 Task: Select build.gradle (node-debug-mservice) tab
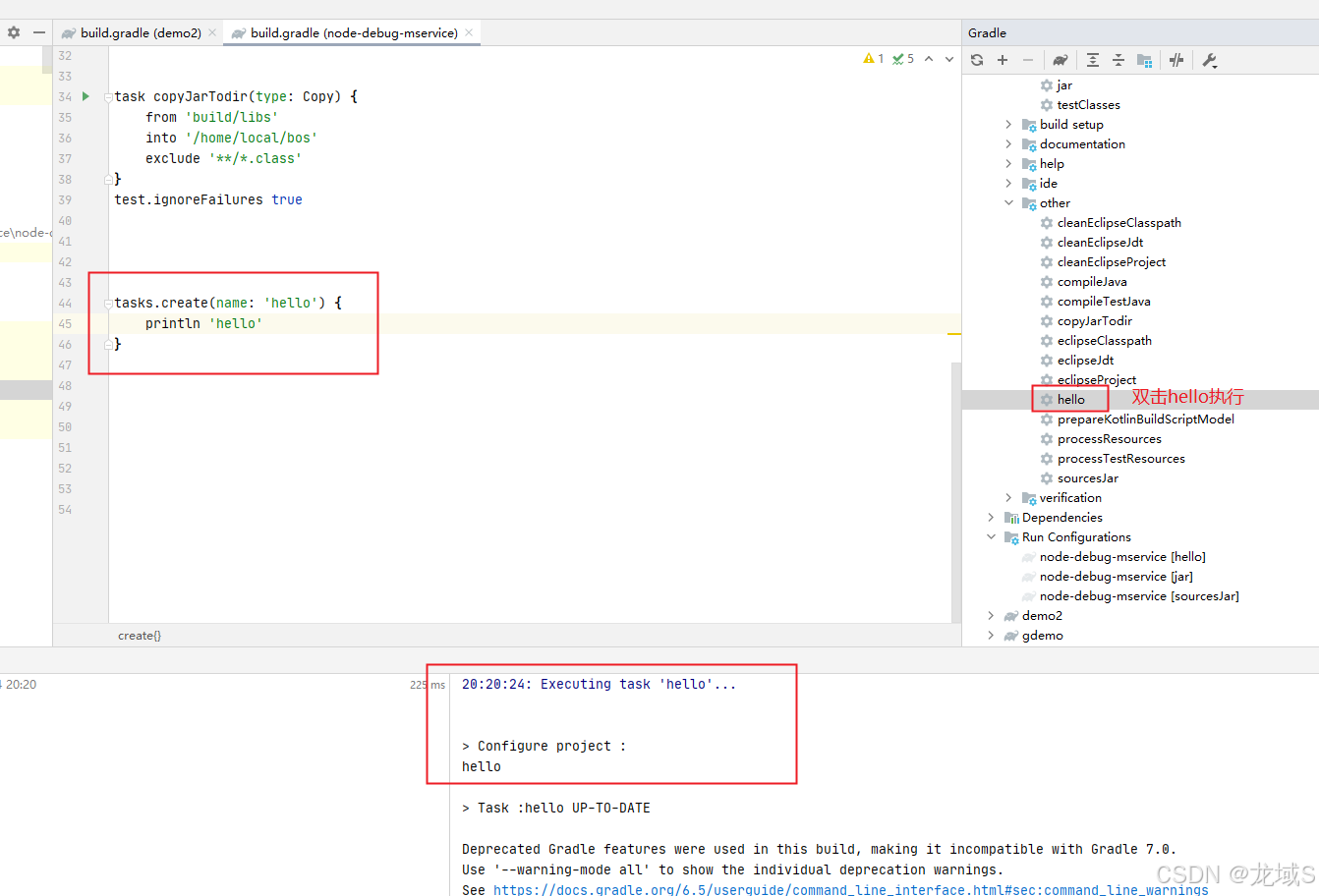(x=349, y=32)
